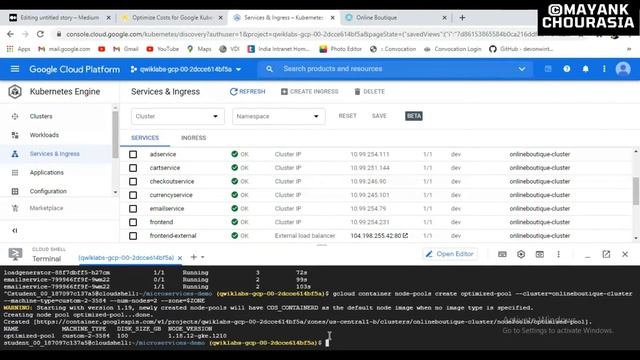The image size is (640, 360).
Task: Click the Refresh button
Action: pyautogui.click(x=248, y=91)
